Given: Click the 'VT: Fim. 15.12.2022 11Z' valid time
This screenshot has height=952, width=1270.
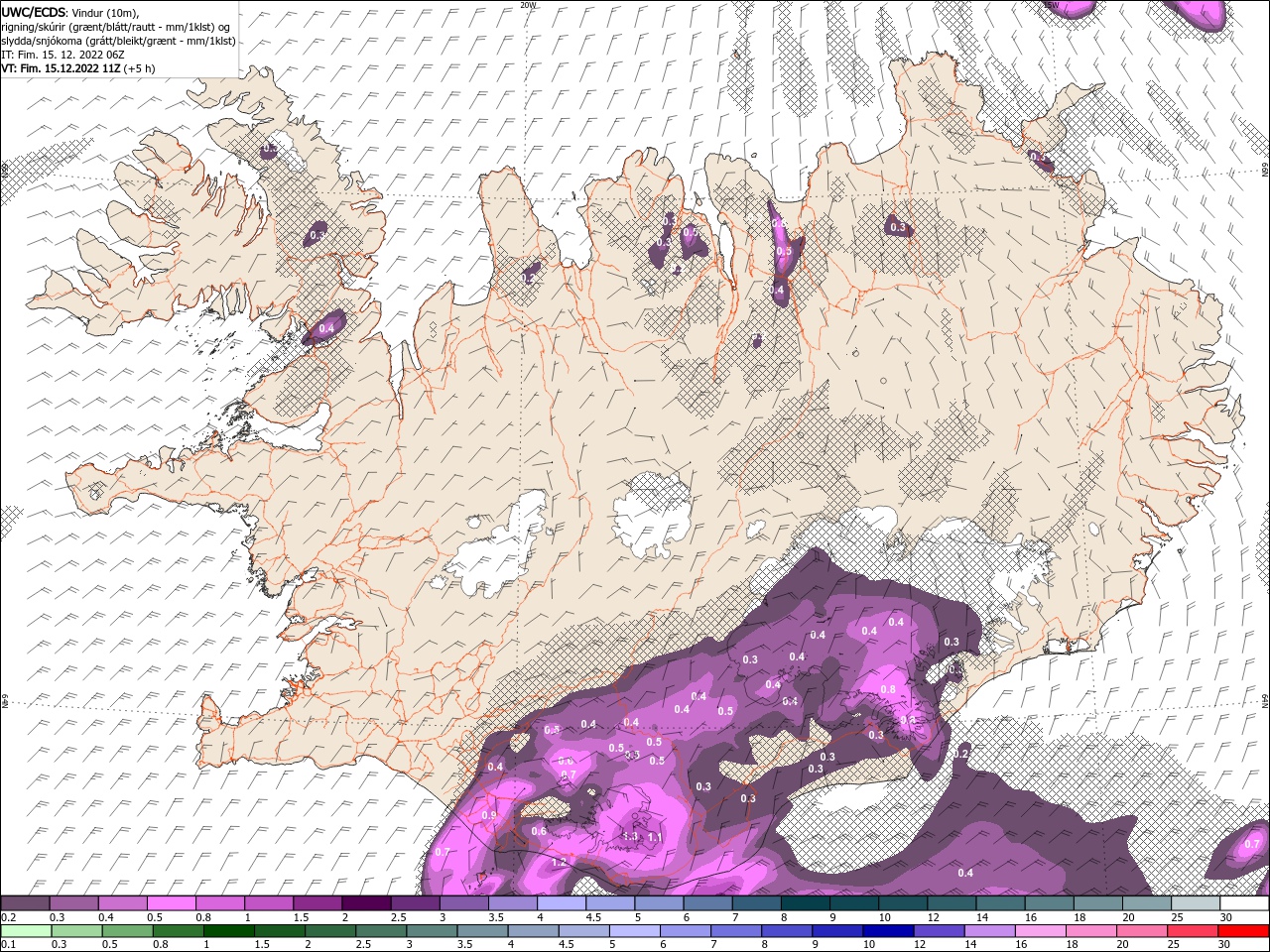Looking at the screenshot, I should (x=61, y=68).
